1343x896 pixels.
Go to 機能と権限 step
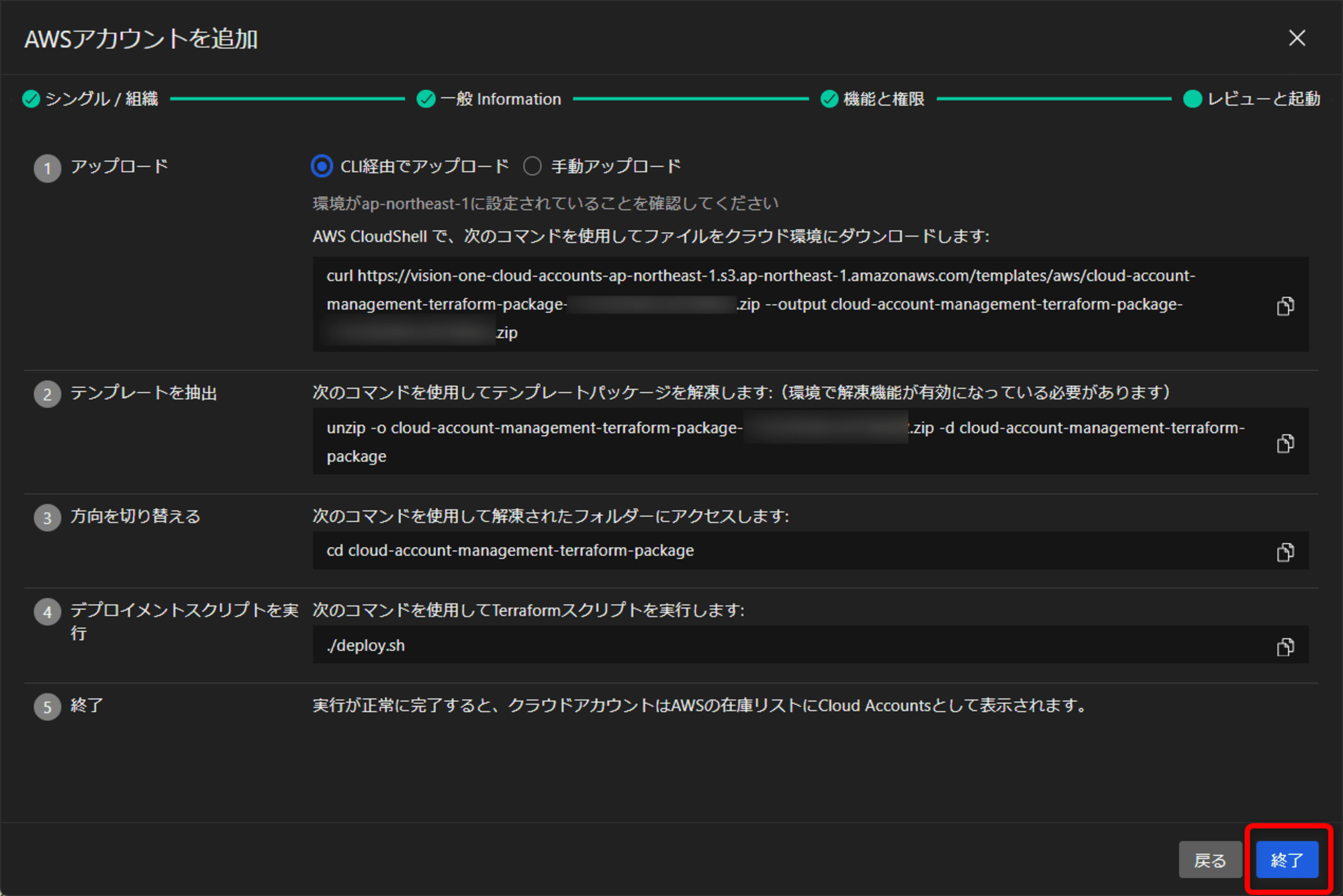(x=873, y=99)
